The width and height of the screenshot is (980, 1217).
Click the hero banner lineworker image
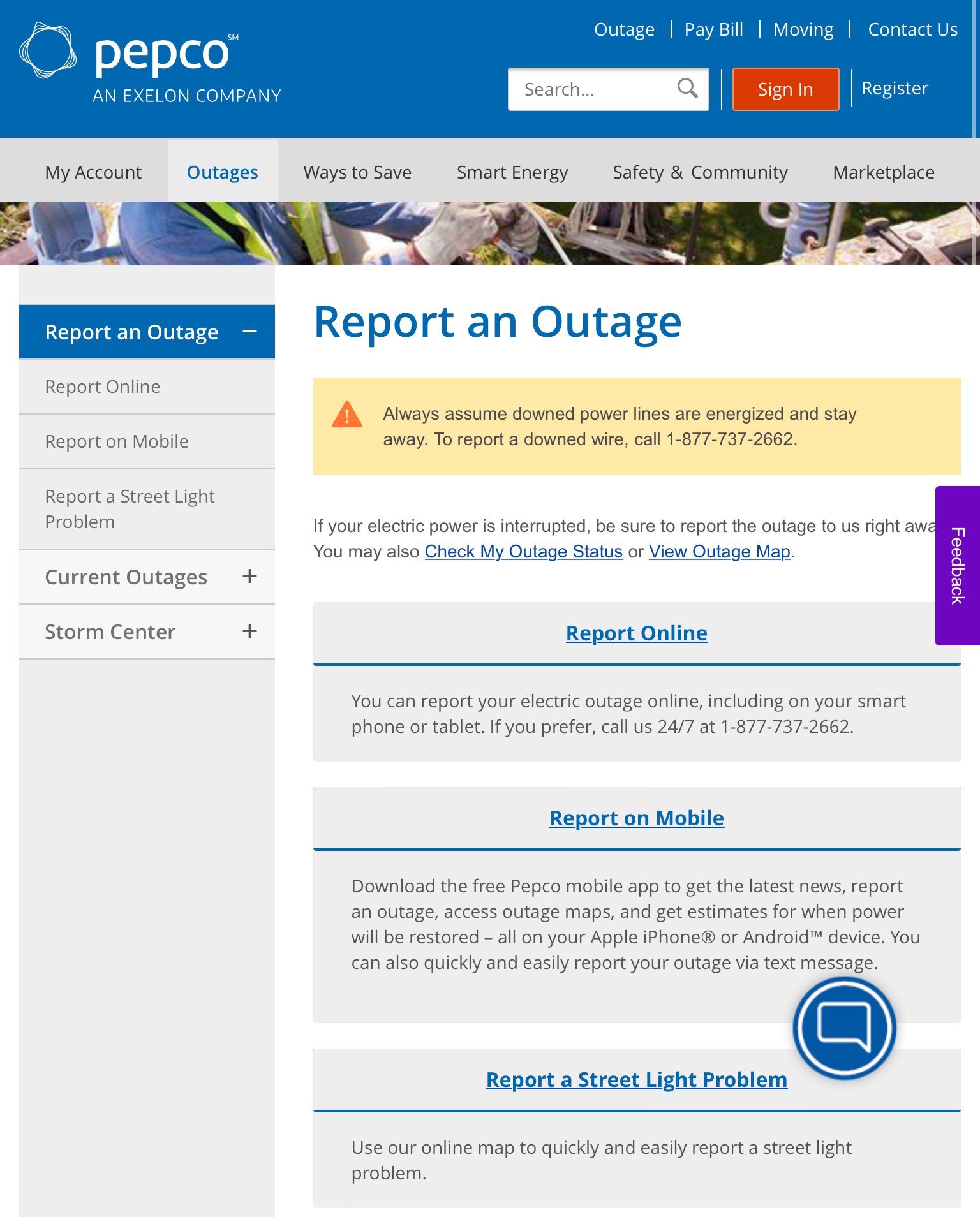click(490, 233)
